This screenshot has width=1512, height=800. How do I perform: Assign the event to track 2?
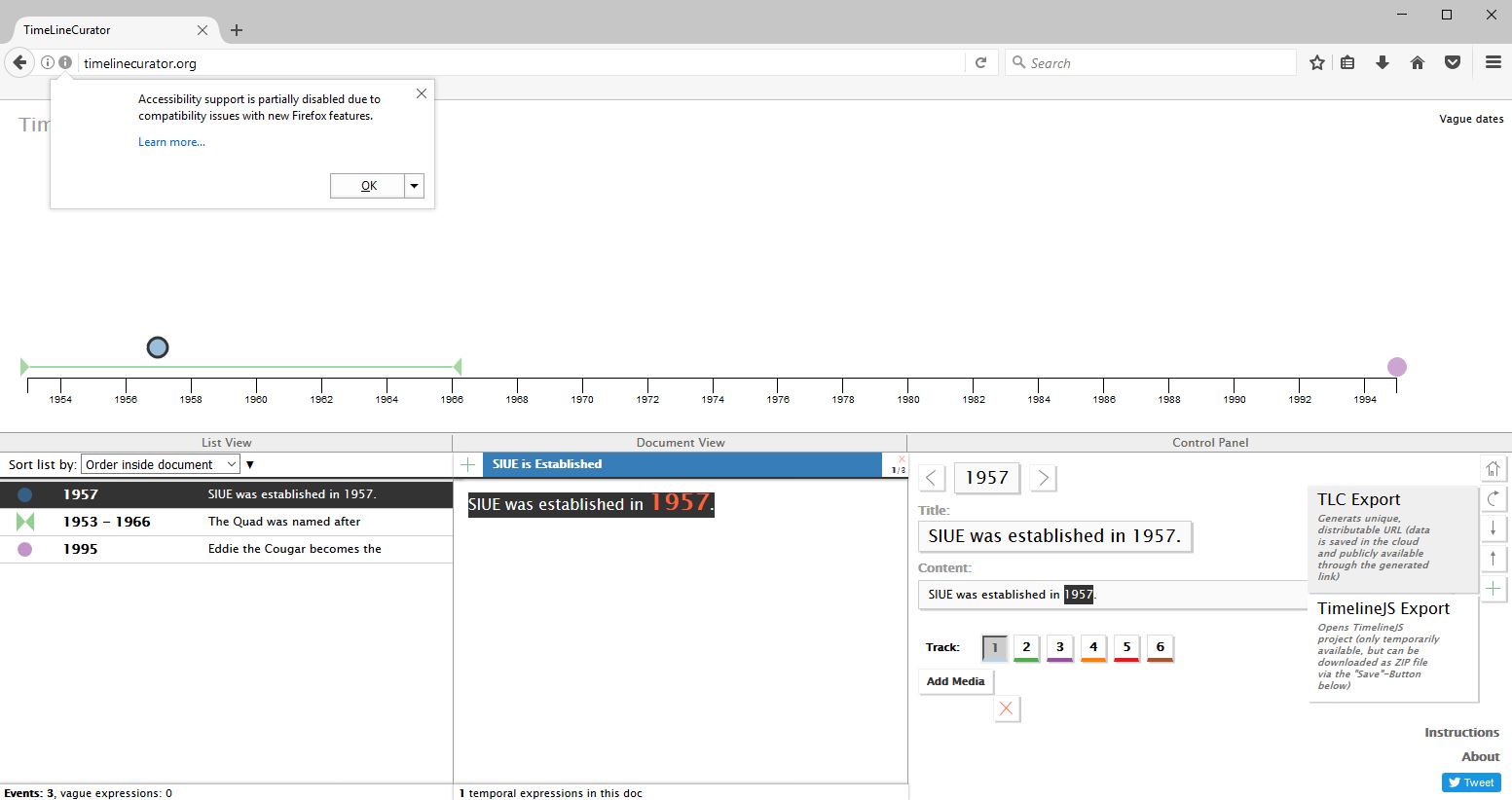coord(1026,648)
